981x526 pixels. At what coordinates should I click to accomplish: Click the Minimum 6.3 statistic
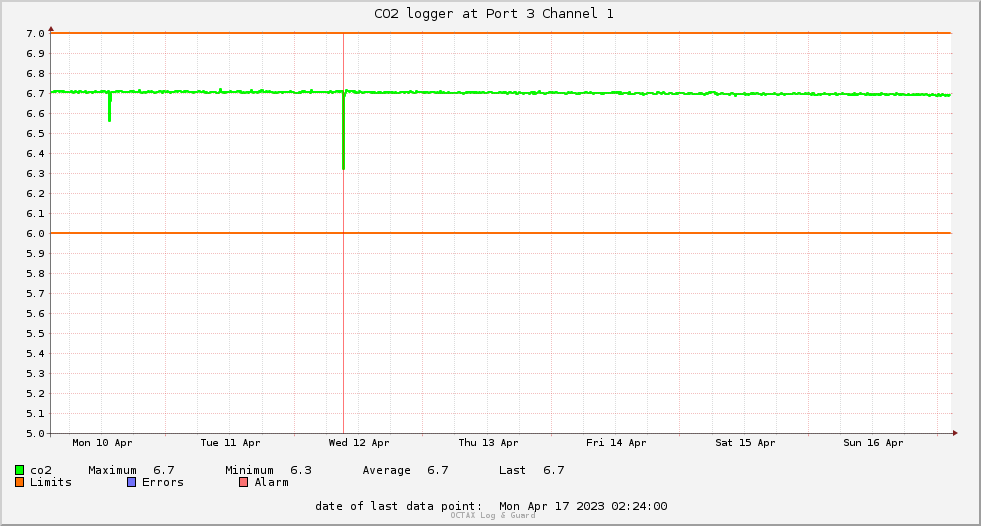pos(268,470)
